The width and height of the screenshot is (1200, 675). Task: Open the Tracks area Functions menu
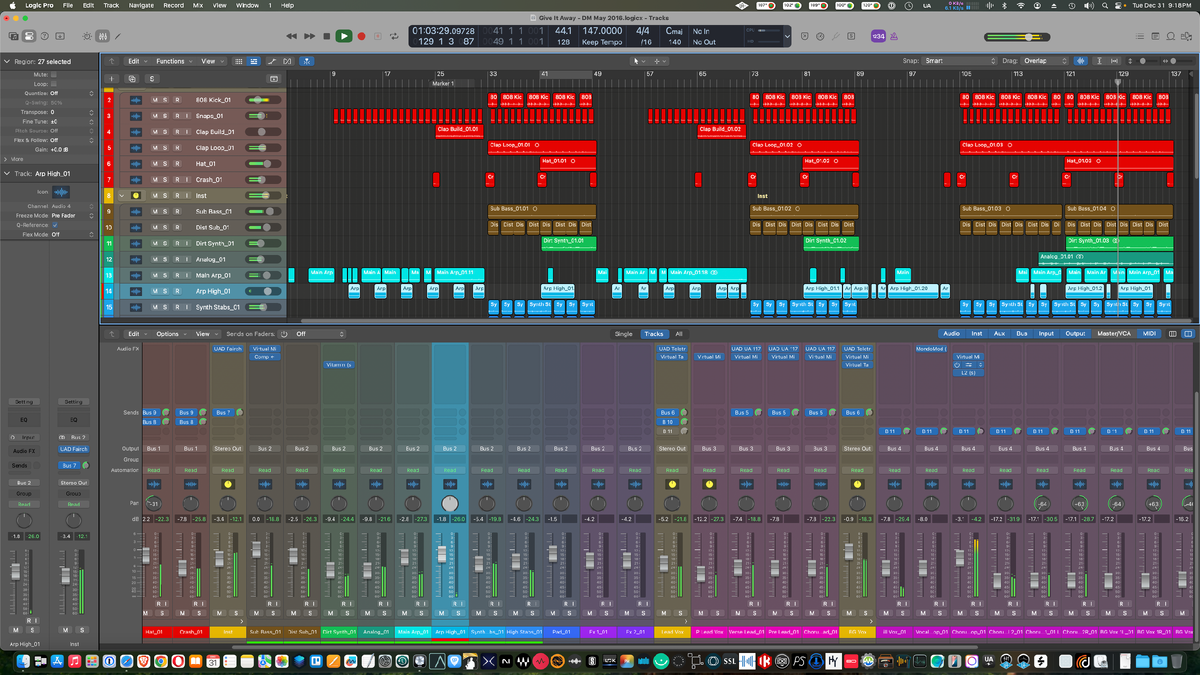174,61
